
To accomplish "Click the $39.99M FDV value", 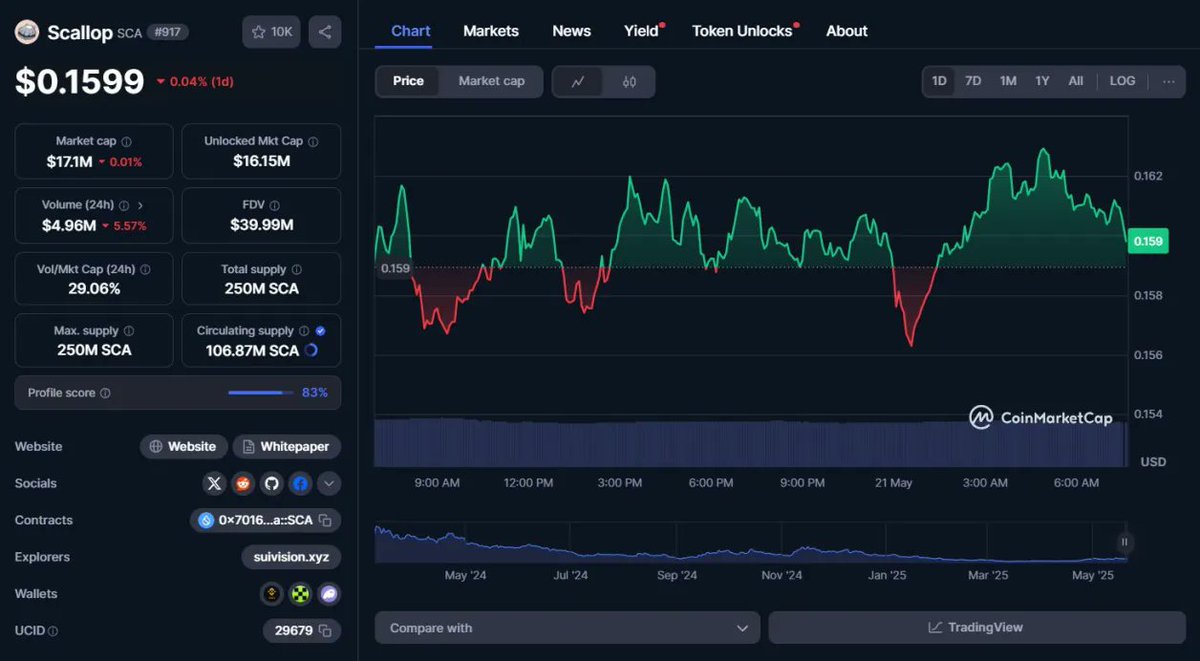I will 262,225.
